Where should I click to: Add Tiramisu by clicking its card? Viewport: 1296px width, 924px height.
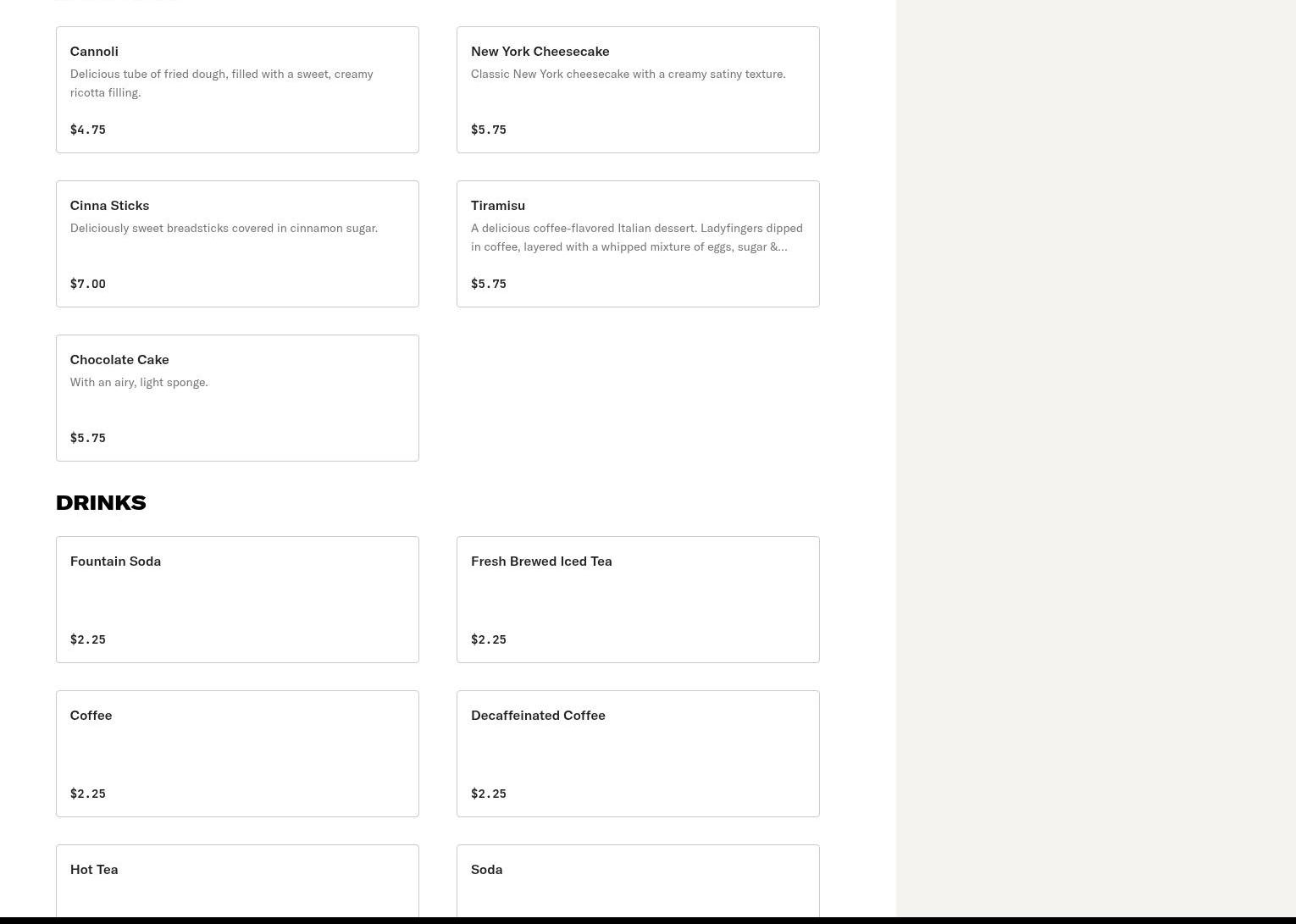pyautogui.click(x=638, y=244)
